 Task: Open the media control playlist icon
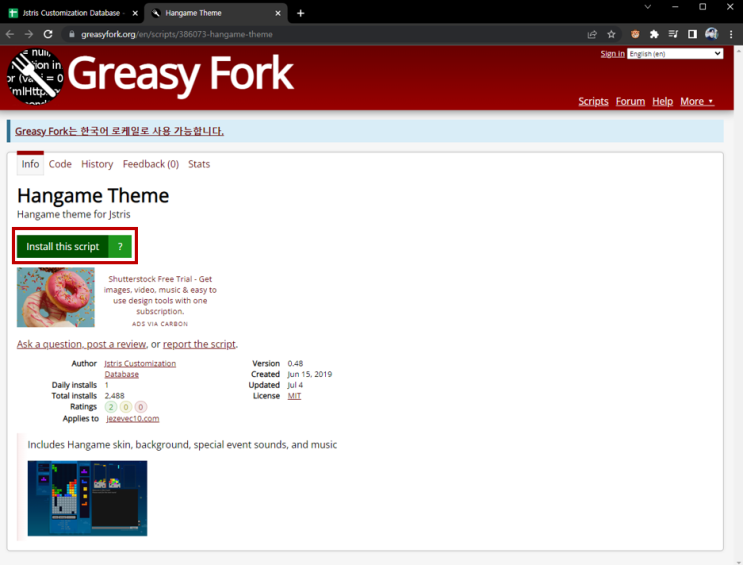[x=673, y=34]
